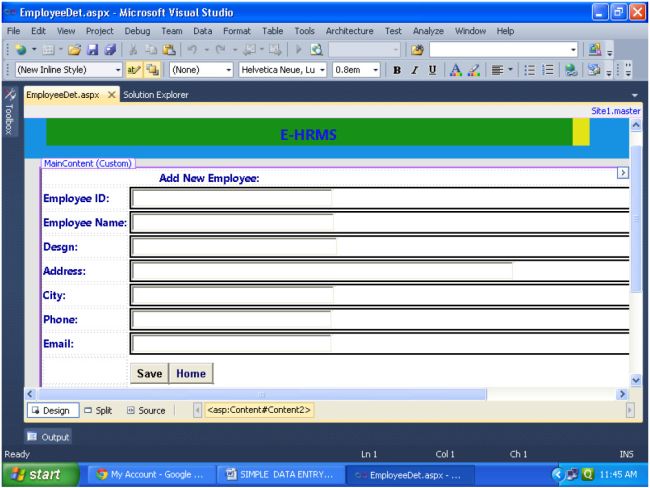Click the Address text box
The width and height of the screenshot is (650, 488).
322,272
